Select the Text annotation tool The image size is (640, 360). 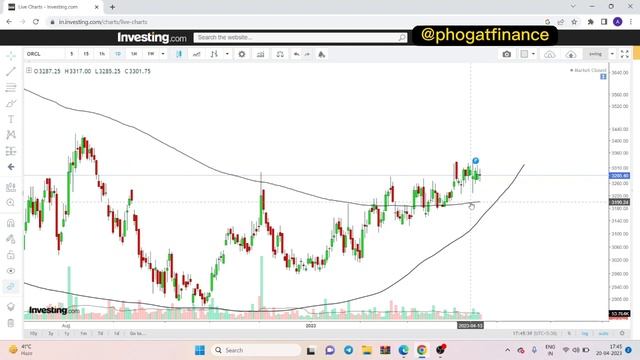(x=11, y=119)
